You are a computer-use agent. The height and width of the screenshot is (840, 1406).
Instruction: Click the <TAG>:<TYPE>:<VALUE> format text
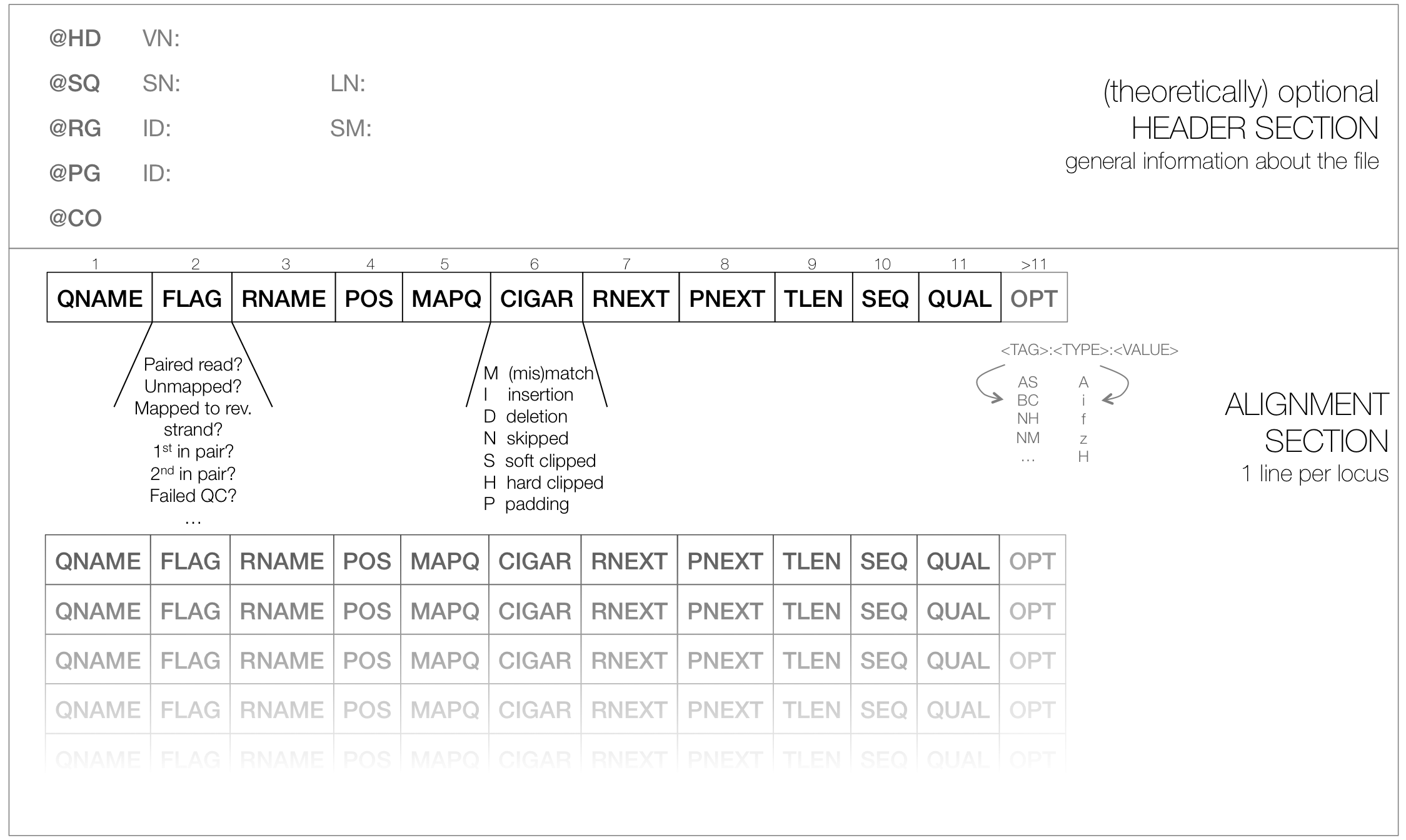point(1089,350)
